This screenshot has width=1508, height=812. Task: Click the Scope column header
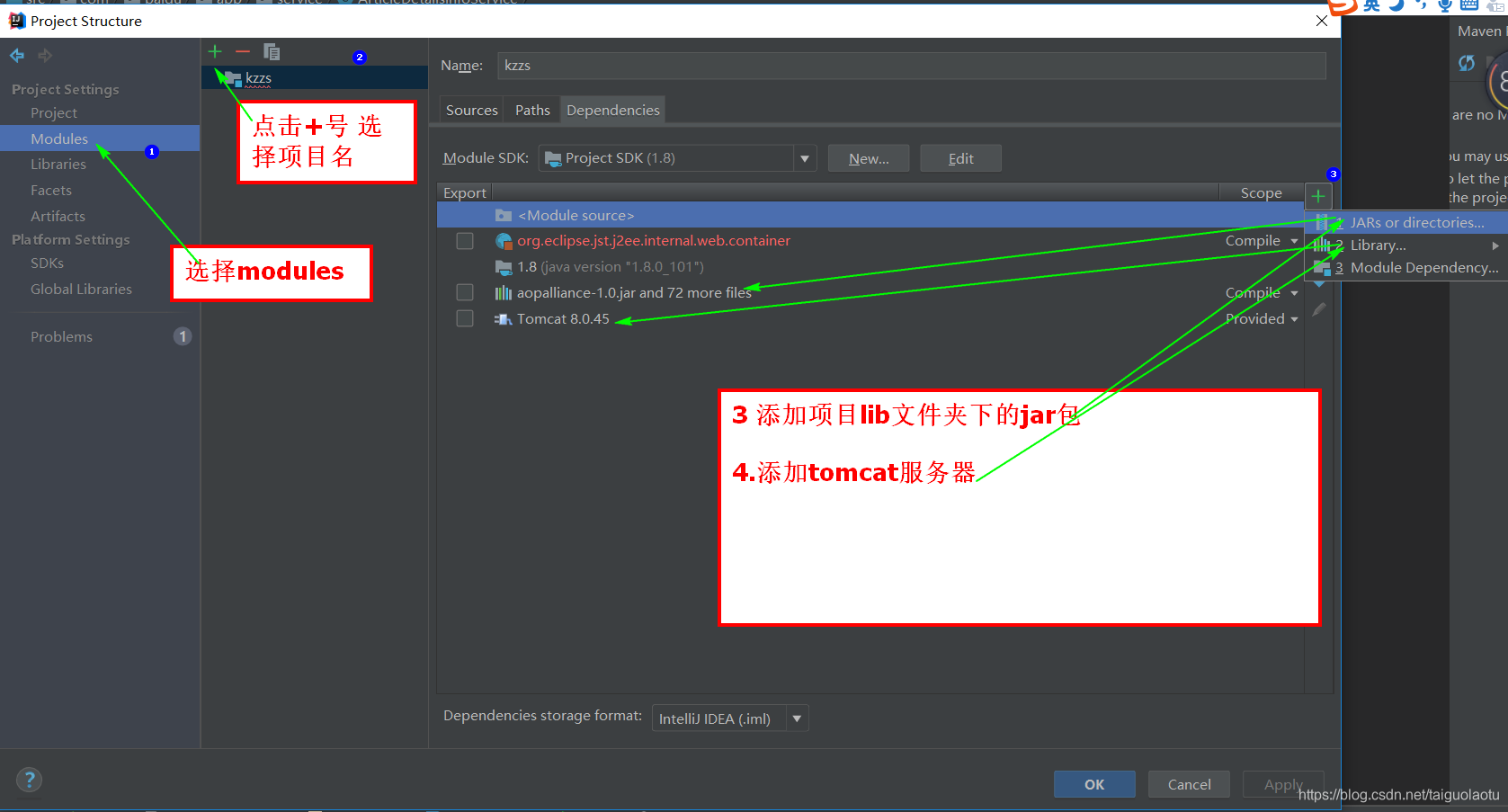tap(1261, 193)
